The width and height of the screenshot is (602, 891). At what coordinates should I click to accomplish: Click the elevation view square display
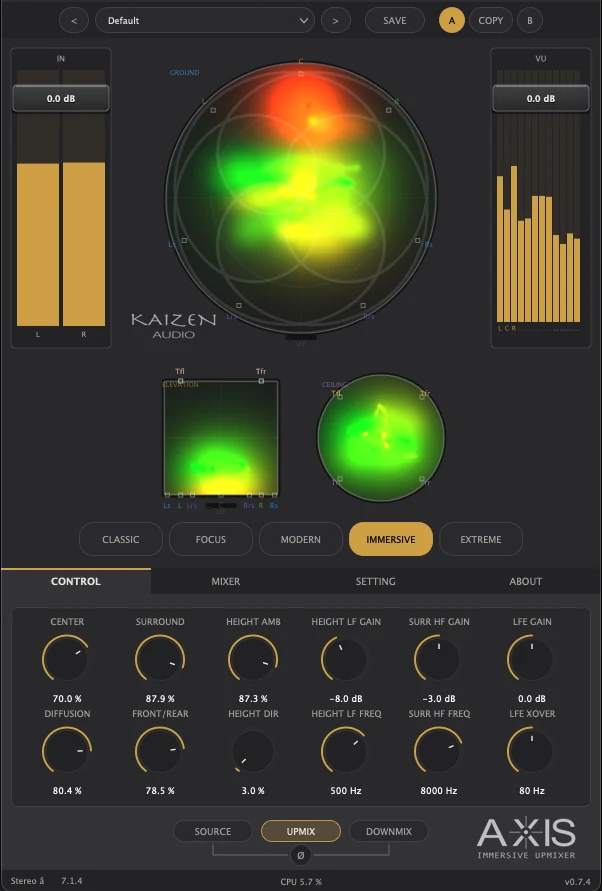pos(221,438)
